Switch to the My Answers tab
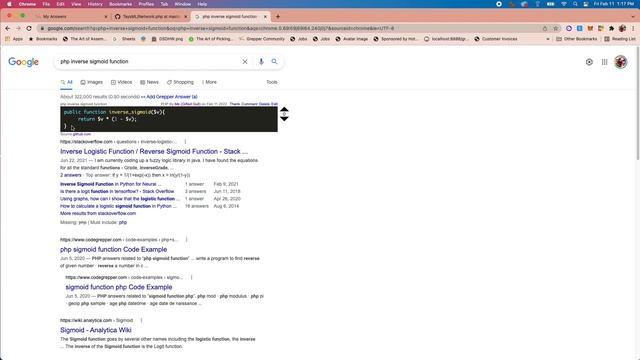640x360 pixels. point(70,16)
